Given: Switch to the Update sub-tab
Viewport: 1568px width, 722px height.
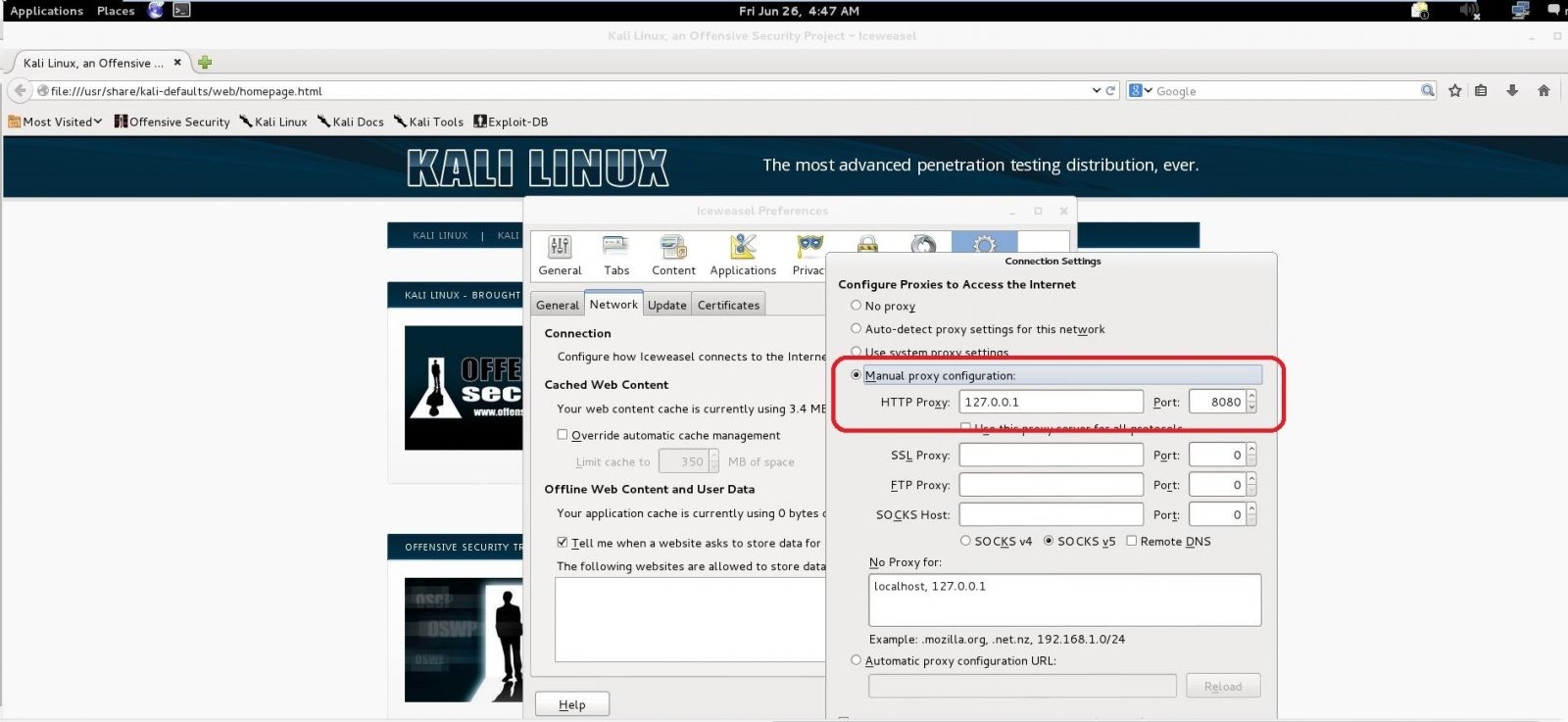Looking at the screenshot, I should point(667,305).
